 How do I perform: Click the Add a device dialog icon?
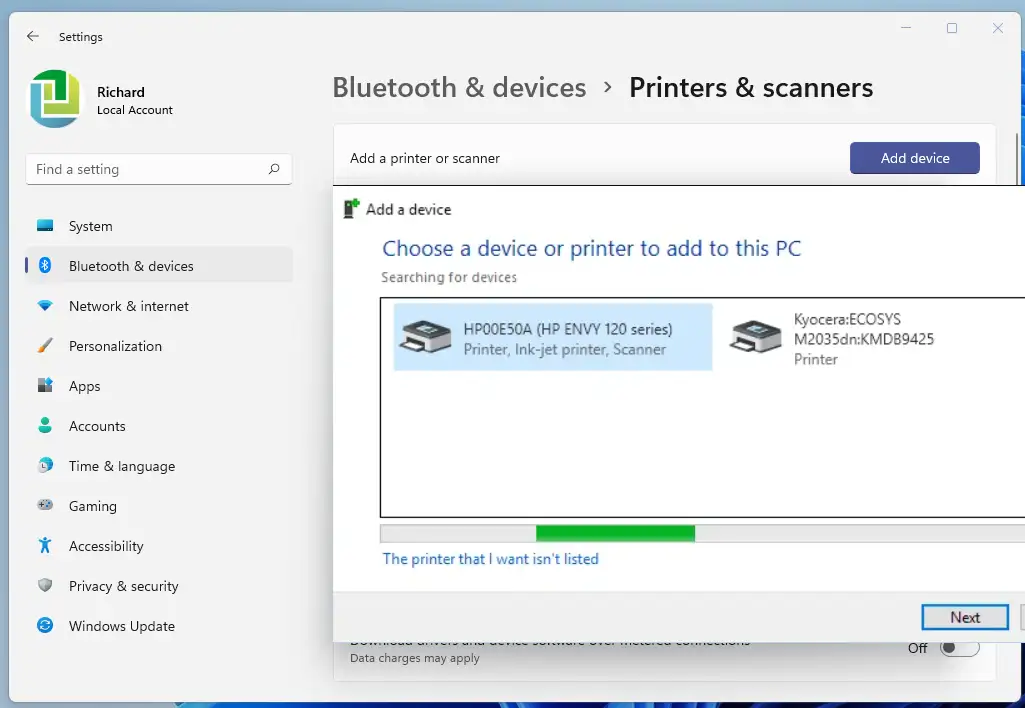pyautogui.click(x=352, y=209)
